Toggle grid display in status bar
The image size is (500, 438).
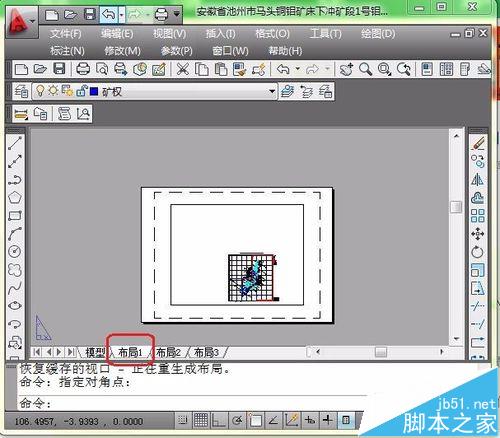(x=201, y=420)
